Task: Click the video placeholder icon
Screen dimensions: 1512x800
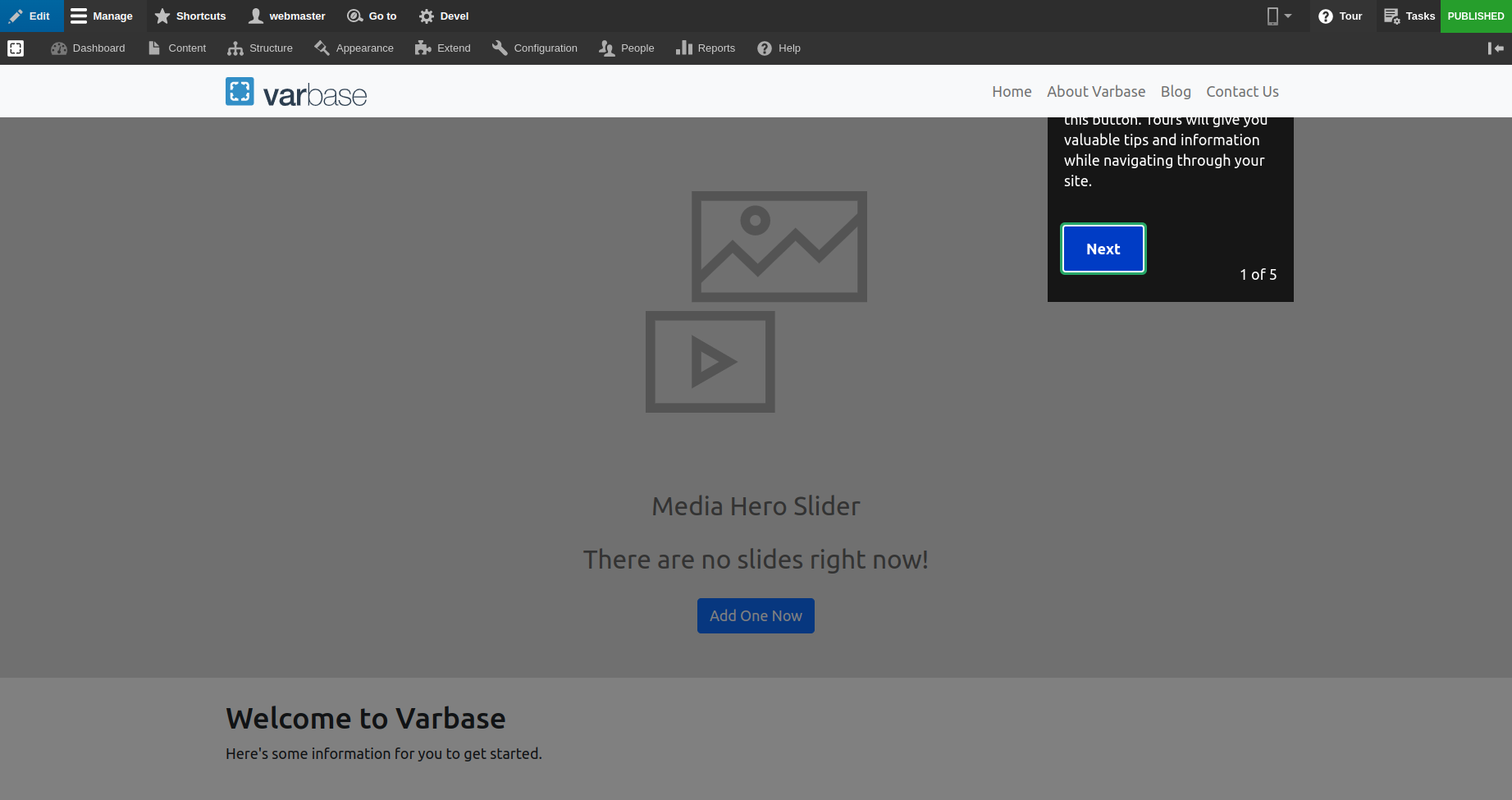Action: (710, 362)
